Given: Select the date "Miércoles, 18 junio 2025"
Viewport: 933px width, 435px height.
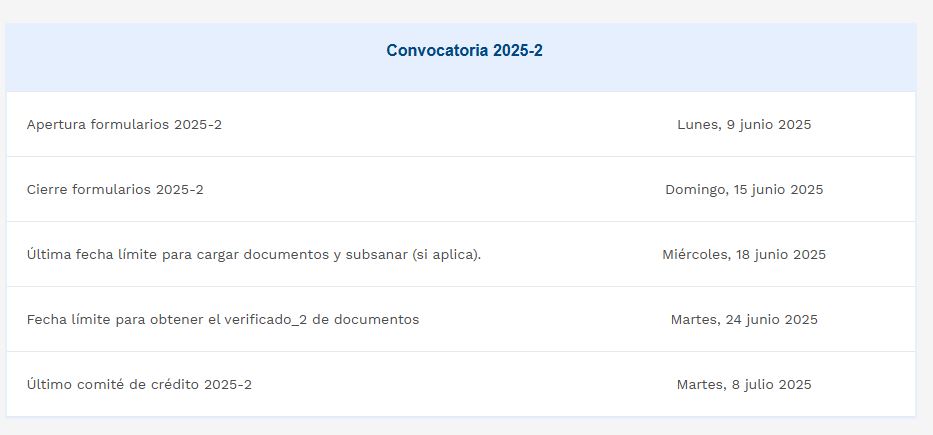Looking at the screenshot, I should (x=744, y=255).
